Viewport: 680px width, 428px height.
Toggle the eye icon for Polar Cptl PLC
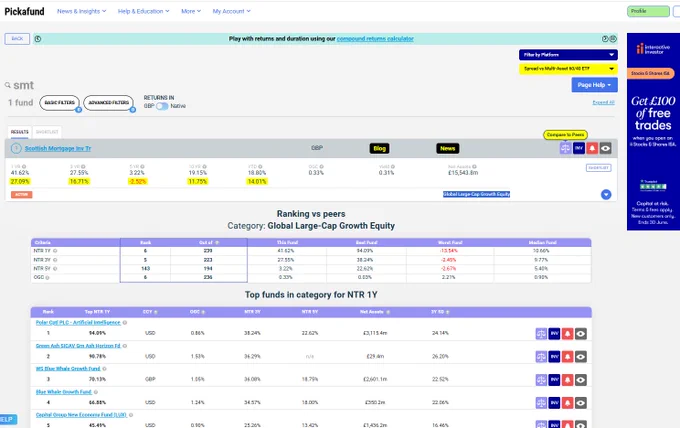581,333
